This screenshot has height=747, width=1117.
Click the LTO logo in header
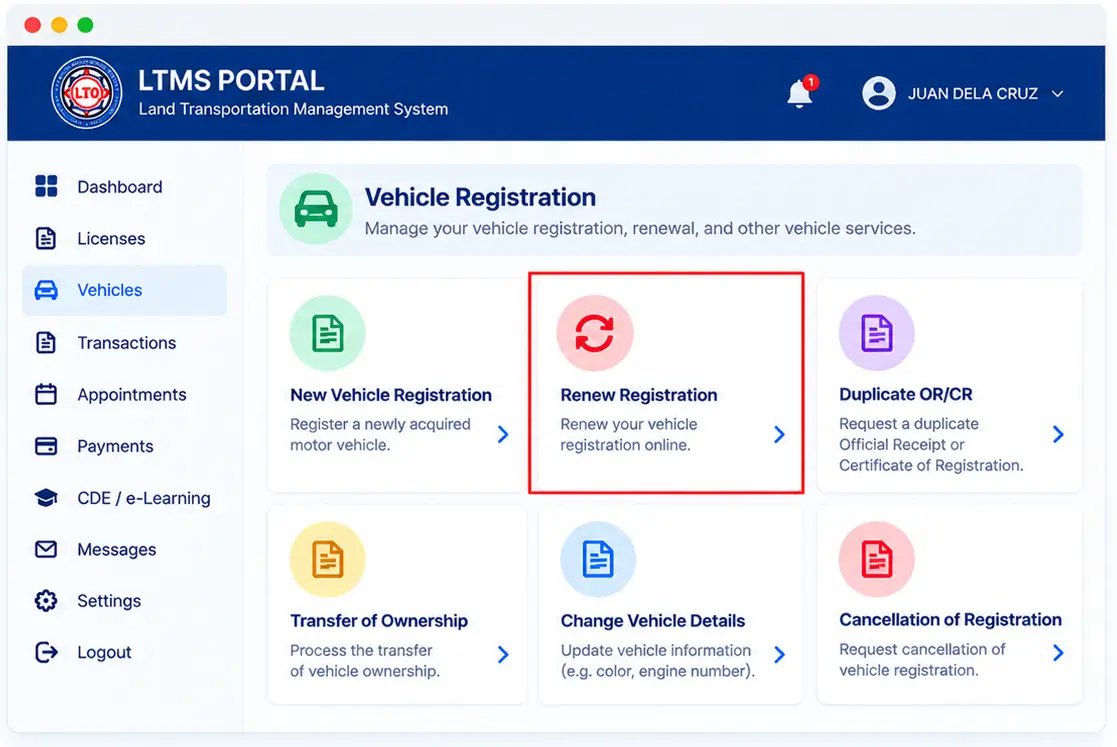pyautogui.click(x=87, y=93)
